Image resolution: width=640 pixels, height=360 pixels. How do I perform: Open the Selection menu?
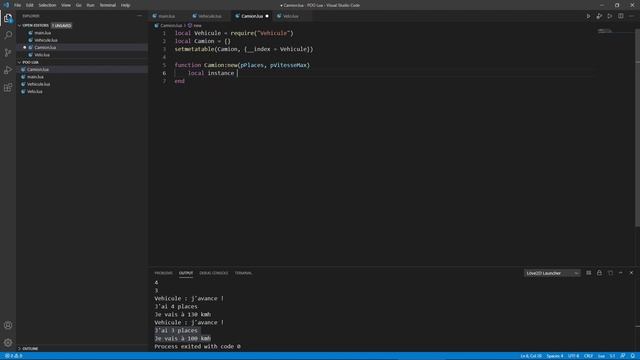[47, 5]
